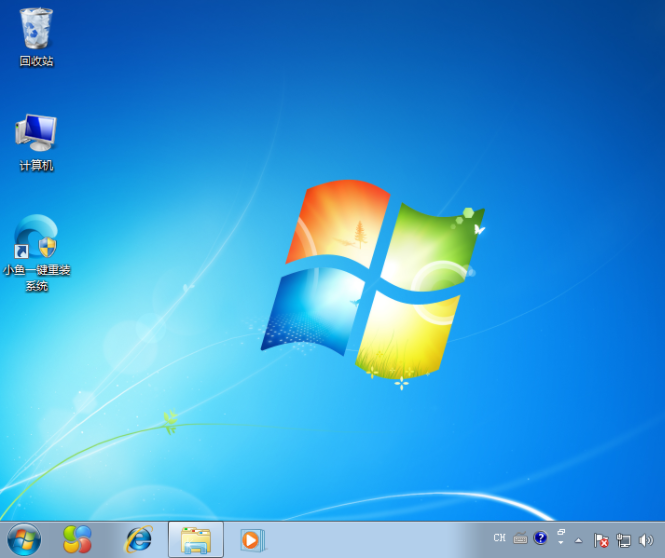Click the network connection tray icon

point(624,540)
